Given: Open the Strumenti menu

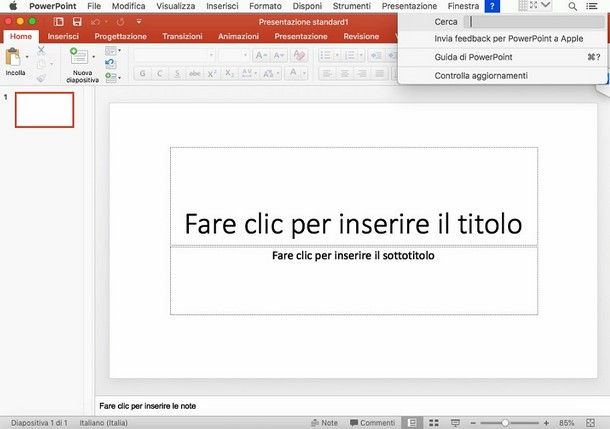Looking at the screenshot, I should coord(352,6).
